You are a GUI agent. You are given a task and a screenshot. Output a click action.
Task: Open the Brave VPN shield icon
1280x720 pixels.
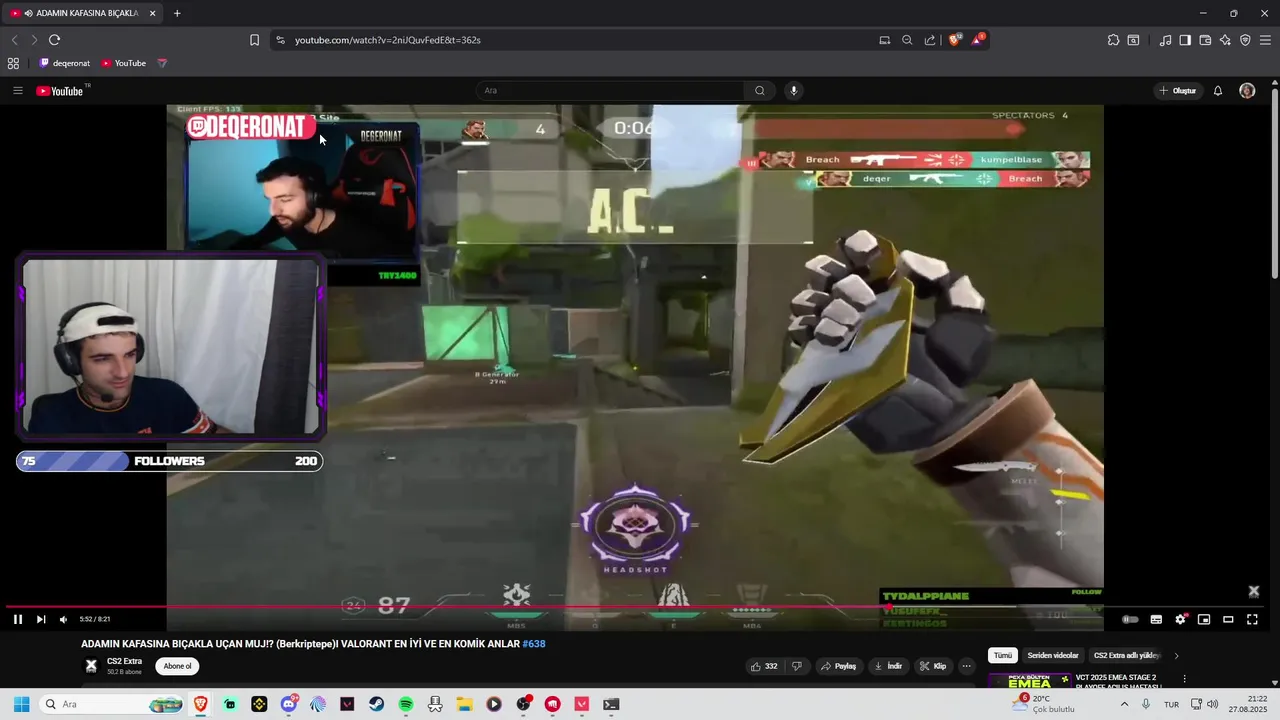pyautogui.click(x=1245, y=40)
